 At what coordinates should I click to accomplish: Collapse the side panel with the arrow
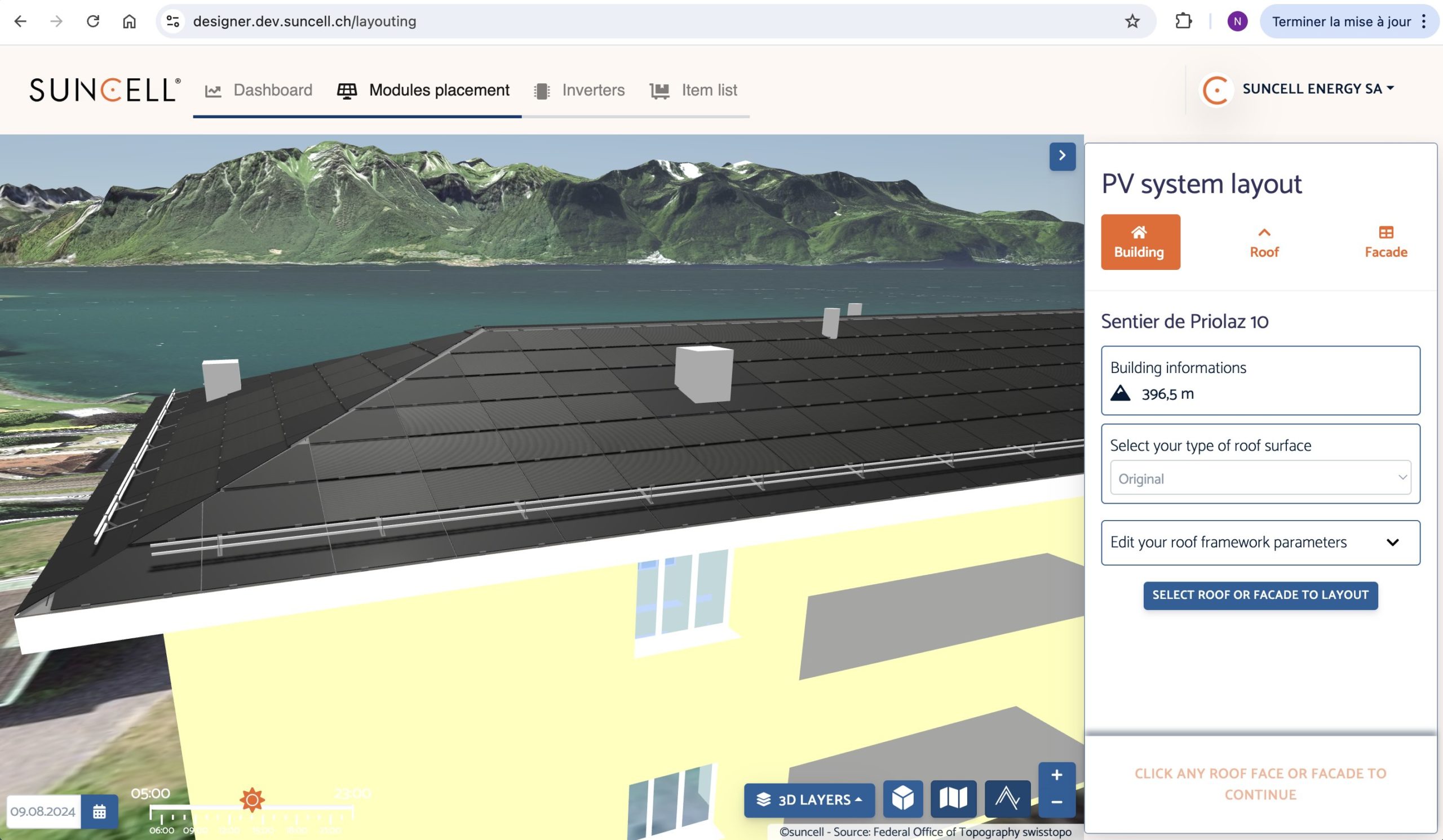[1061, 155]
